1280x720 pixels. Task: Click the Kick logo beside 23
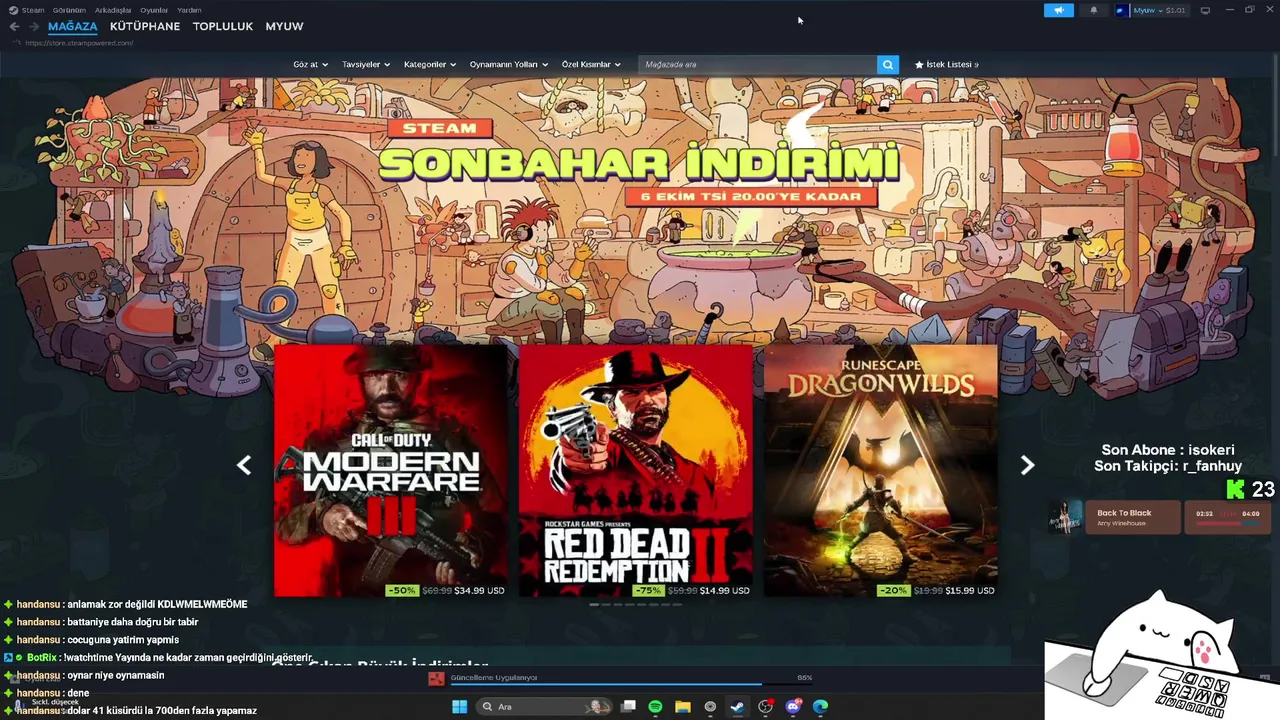(1236, 489)
